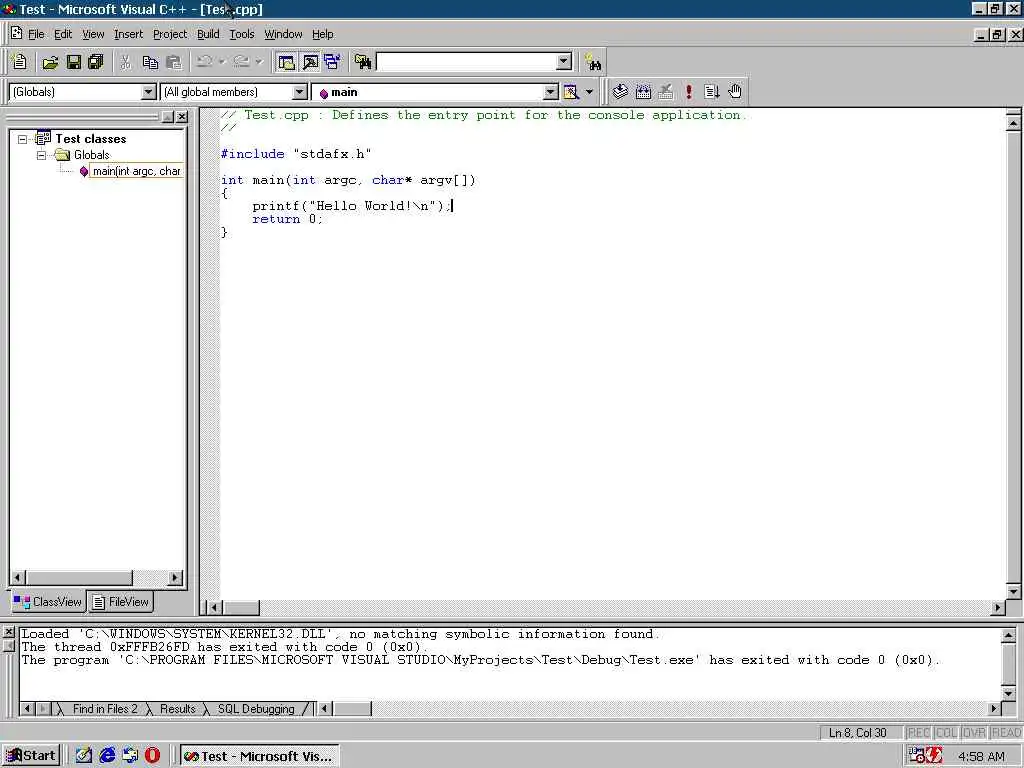1024x768 pixels.
Task: Click the Copy icon in toolbar
Action: pos(150,62)
